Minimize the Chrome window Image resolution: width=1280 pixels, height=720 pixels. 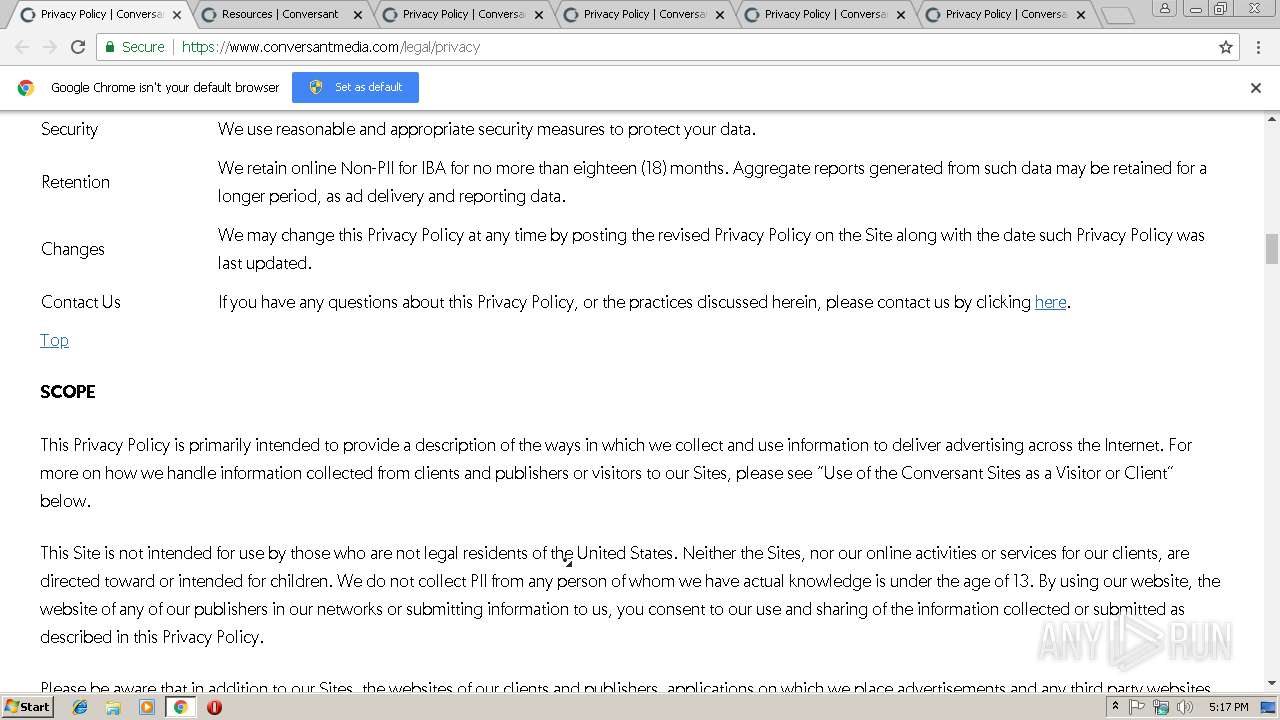click(x=1195, y=8)
